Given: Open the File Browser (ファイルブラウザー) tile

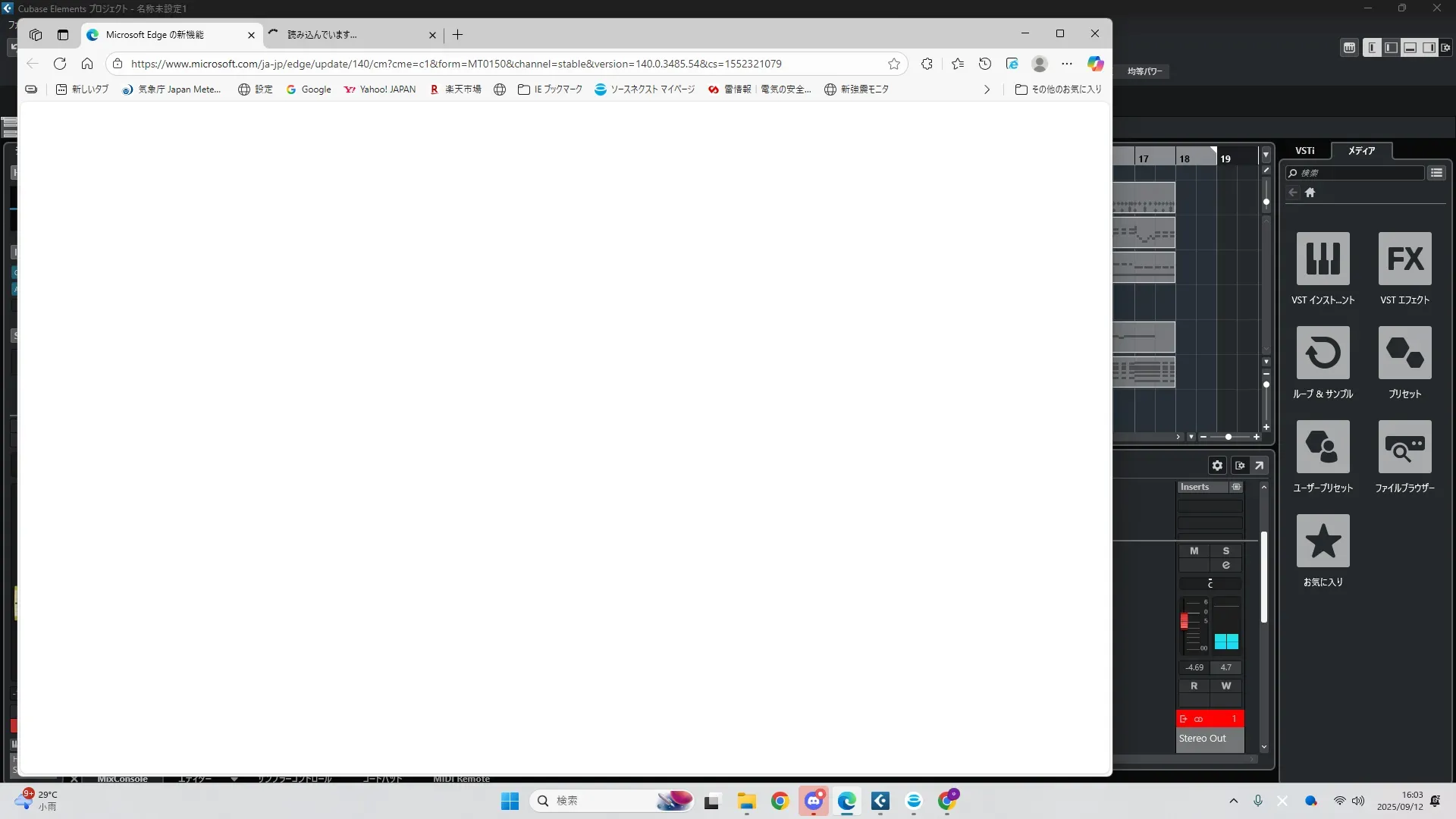Looking at the screenshot, I should [1404, 447].
